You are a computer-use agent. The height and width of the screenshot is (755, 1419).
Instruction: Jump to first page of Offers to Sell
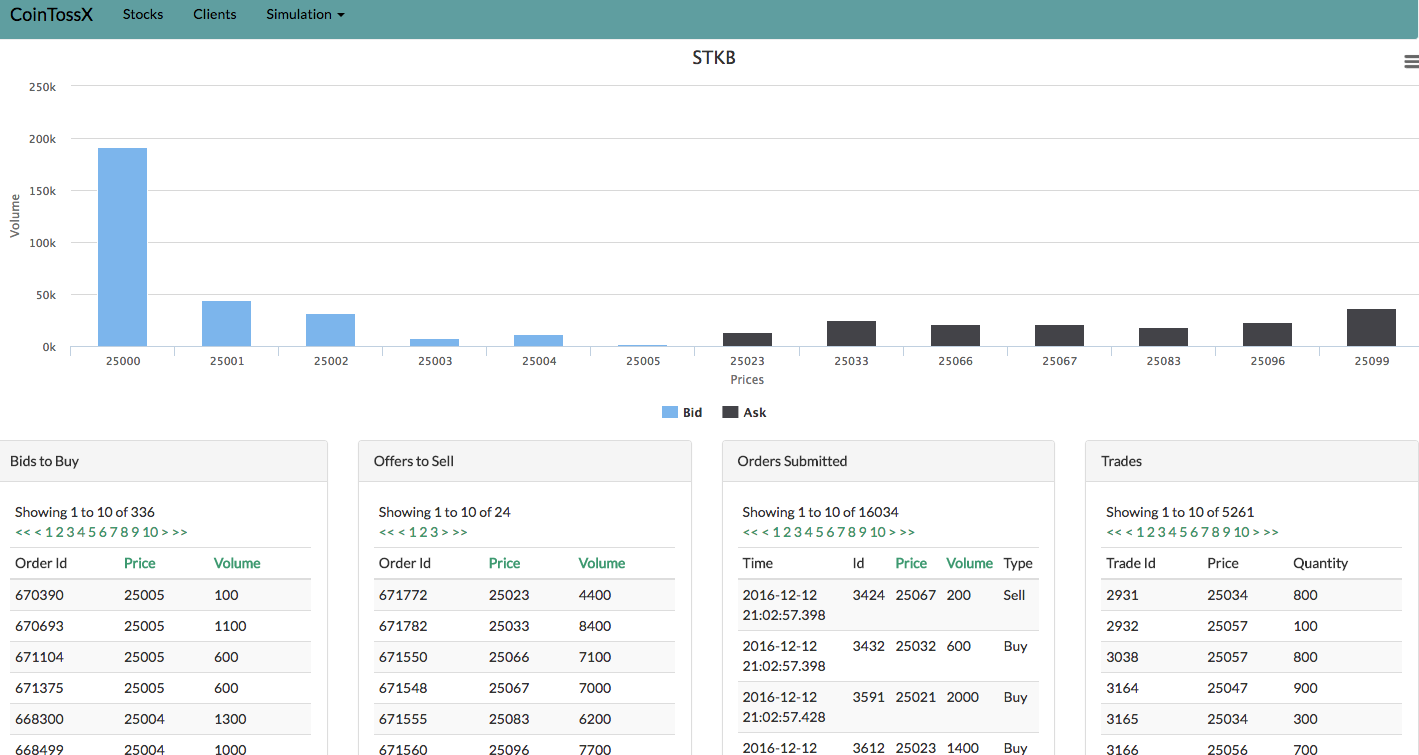coord(387,532)
